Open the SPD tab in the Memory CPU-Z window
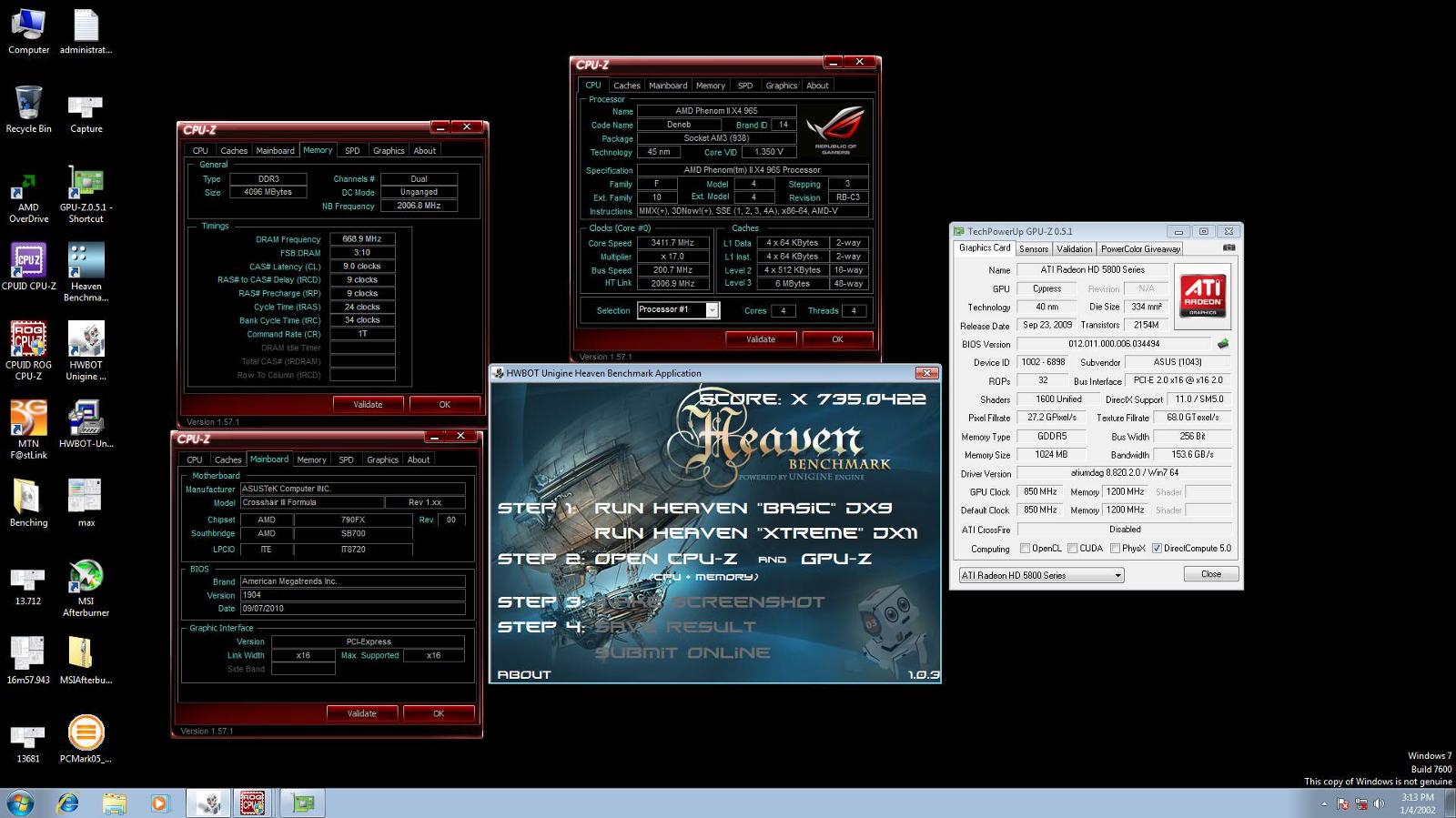Viewport: 1456px width, 818px height. click(x=352, y=151)
